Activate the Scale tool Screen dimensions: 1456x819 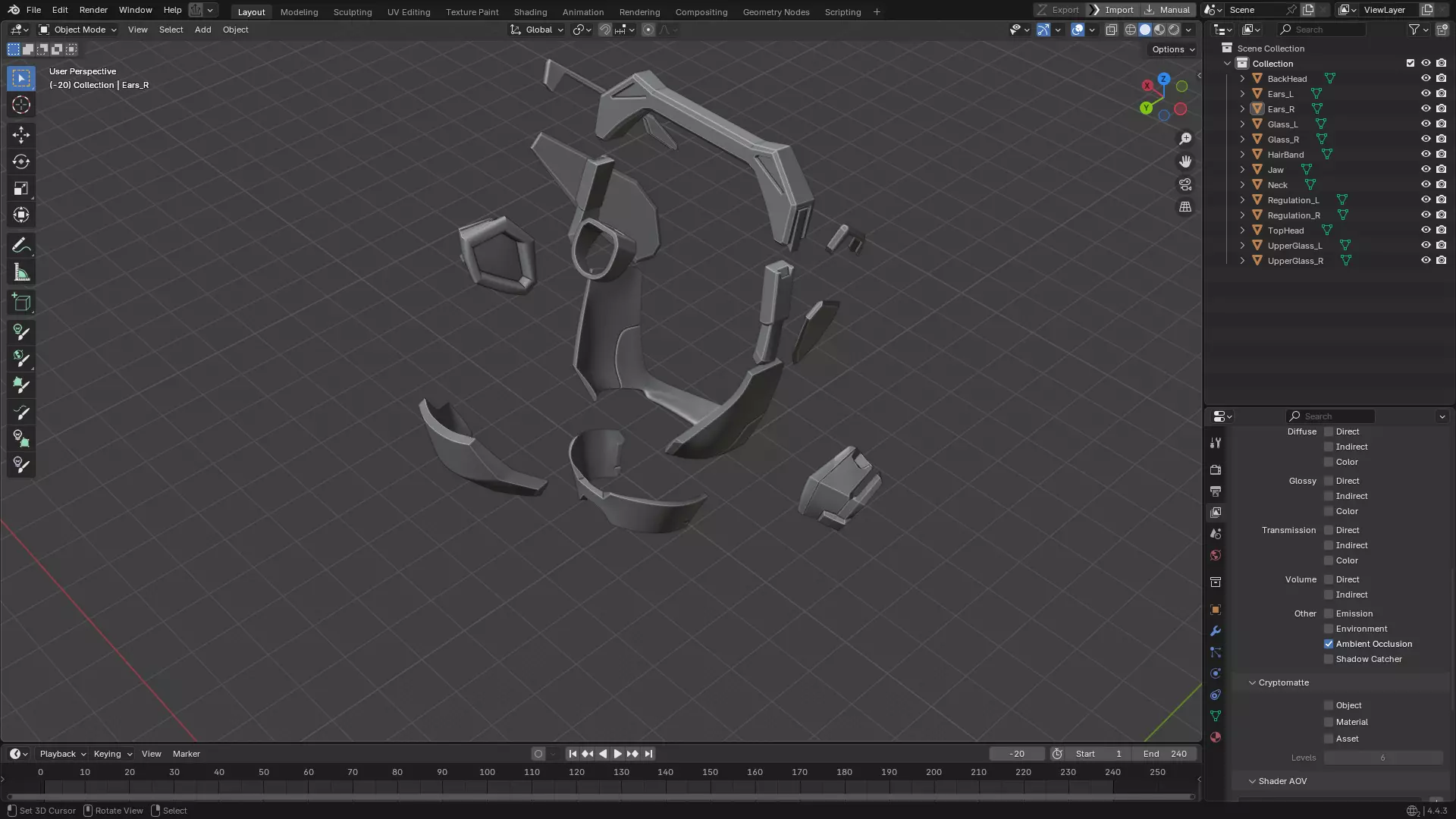pyautogui.click(x=21, y=188)
